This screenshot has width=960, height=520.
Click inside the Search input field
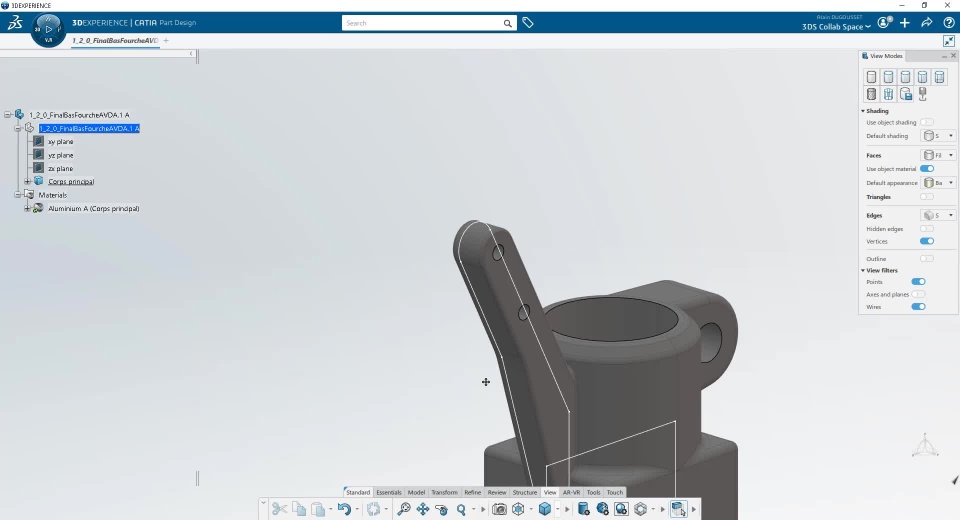coord(421,23)
